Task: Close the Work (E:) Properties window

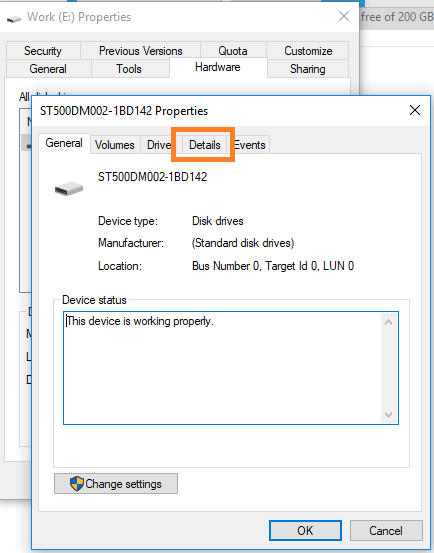Action: point(344,16)
